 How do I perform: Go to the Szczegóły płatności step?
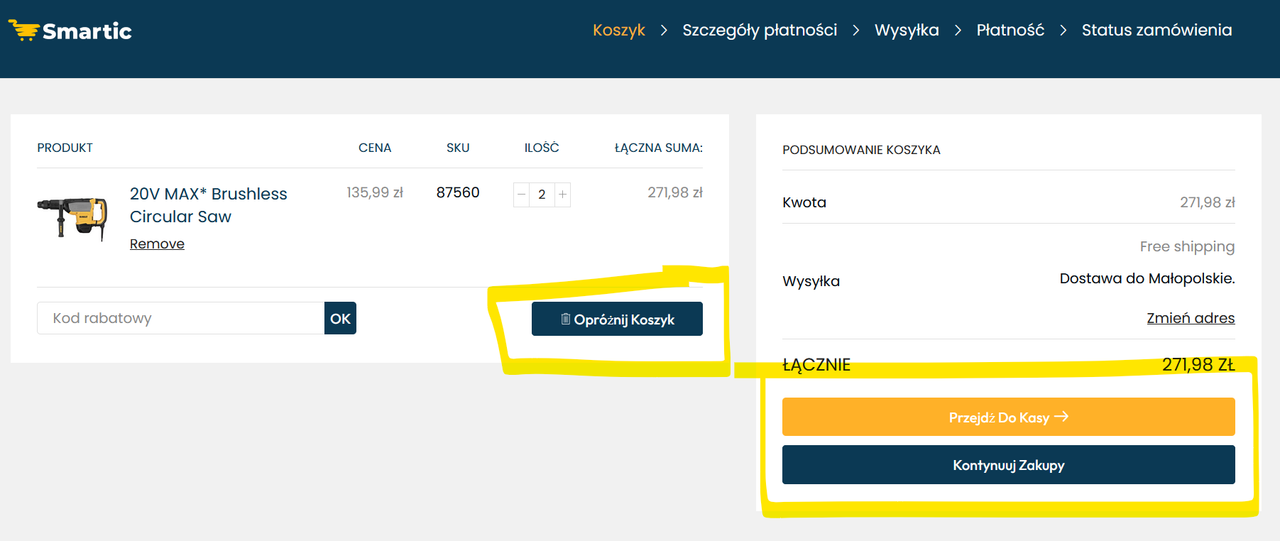760,30
